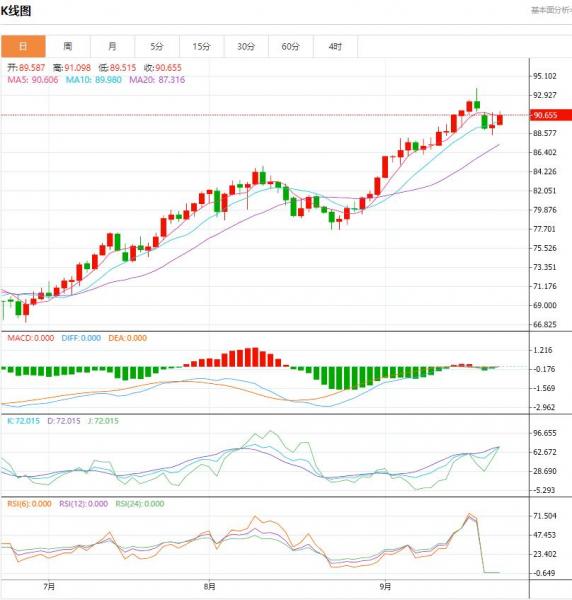572x600 pixels.
Task: Switch to the 4时 timeframe tab
Action: tap(336, 47)
